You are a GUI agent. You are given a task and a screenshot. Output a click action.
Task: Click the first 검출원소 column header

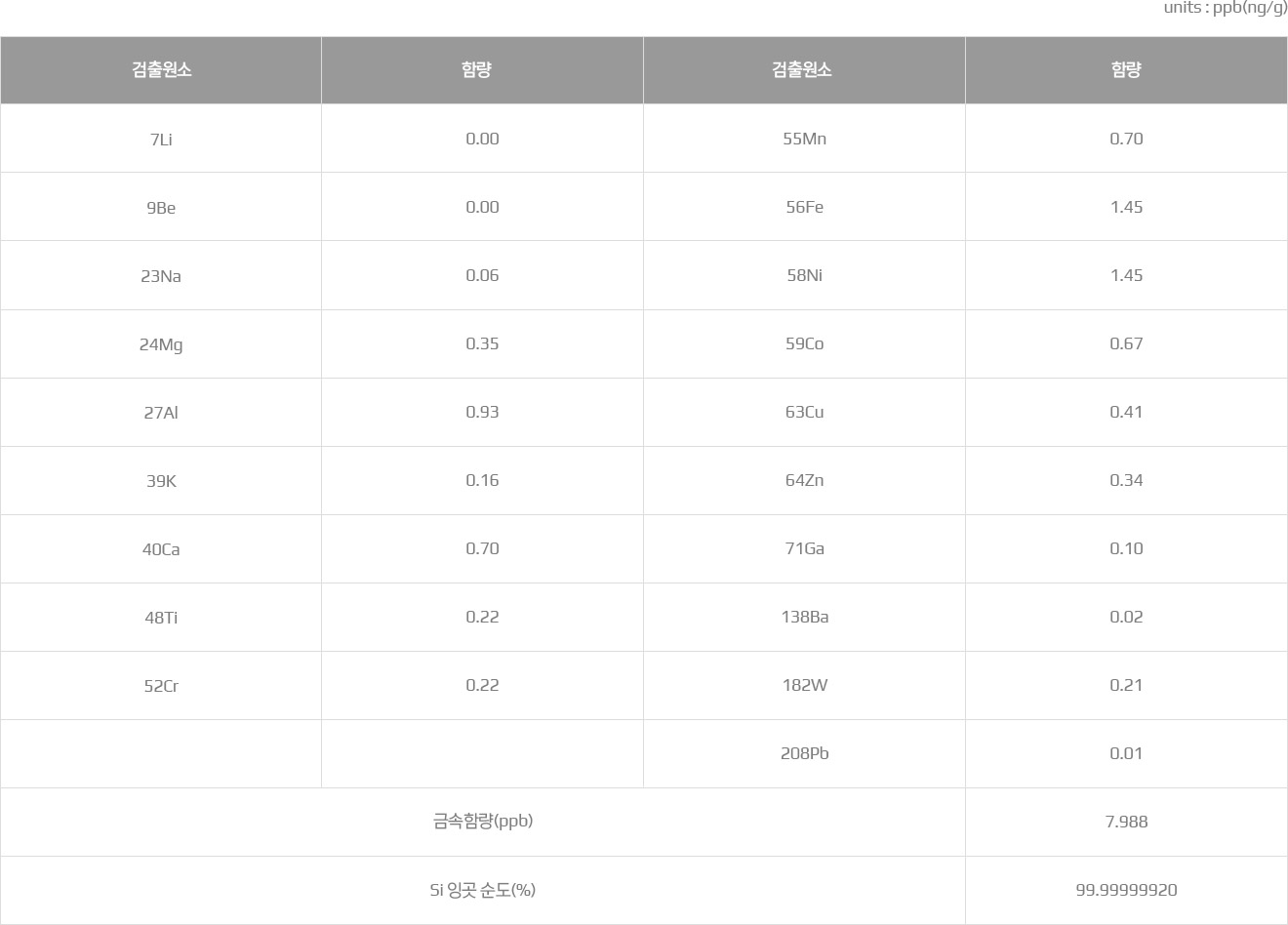point(161,70)
